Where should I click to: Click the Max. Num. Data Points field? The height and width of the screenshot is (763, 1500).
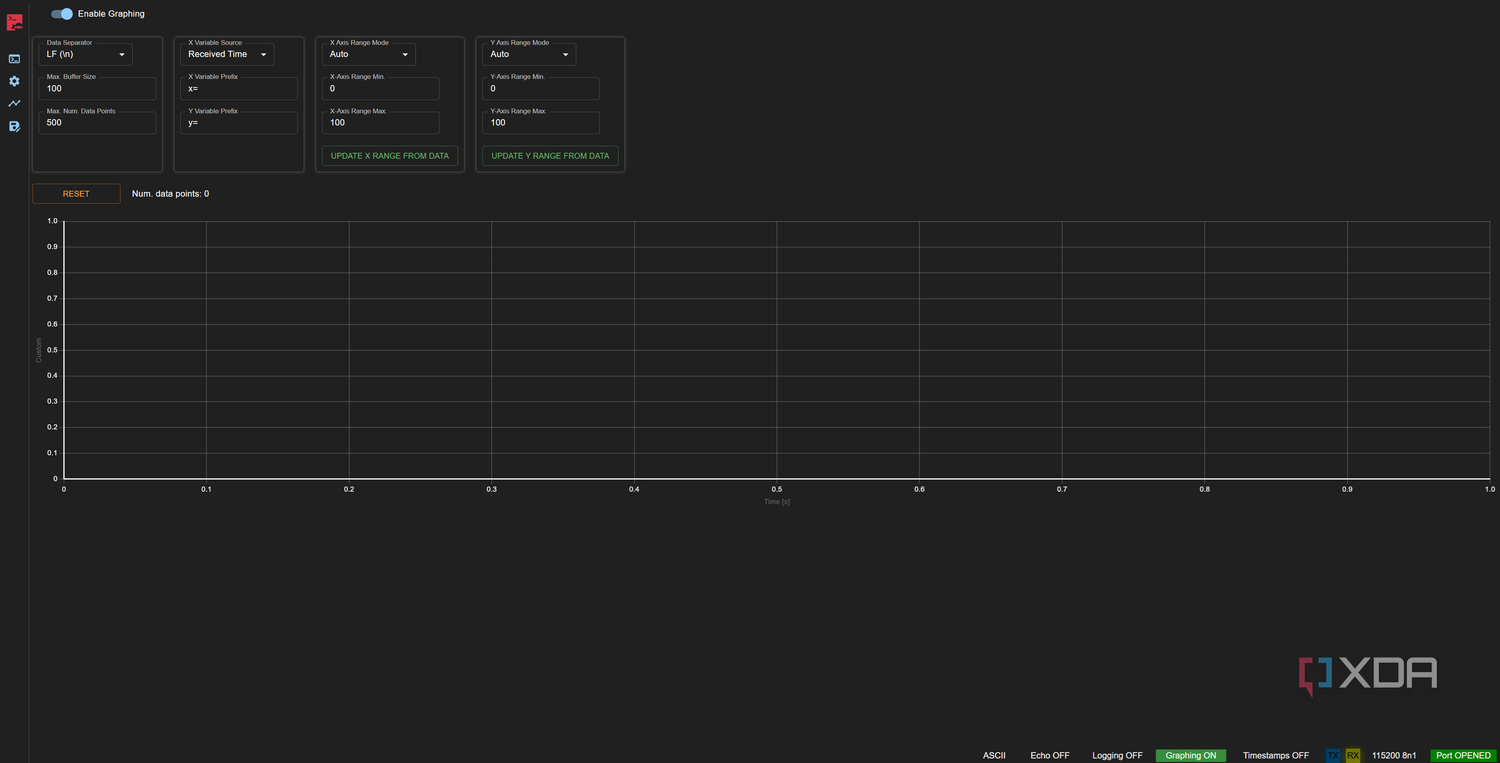point(98,123)
